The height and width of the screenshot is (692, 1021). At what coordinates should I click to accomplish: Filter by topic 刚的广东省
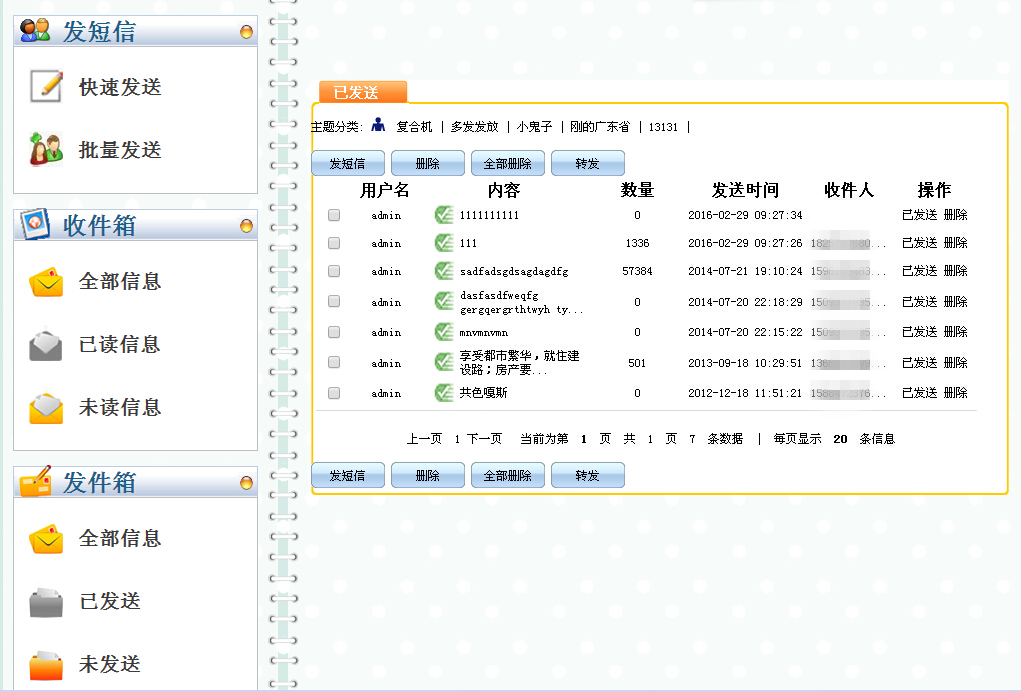point(600,127)
